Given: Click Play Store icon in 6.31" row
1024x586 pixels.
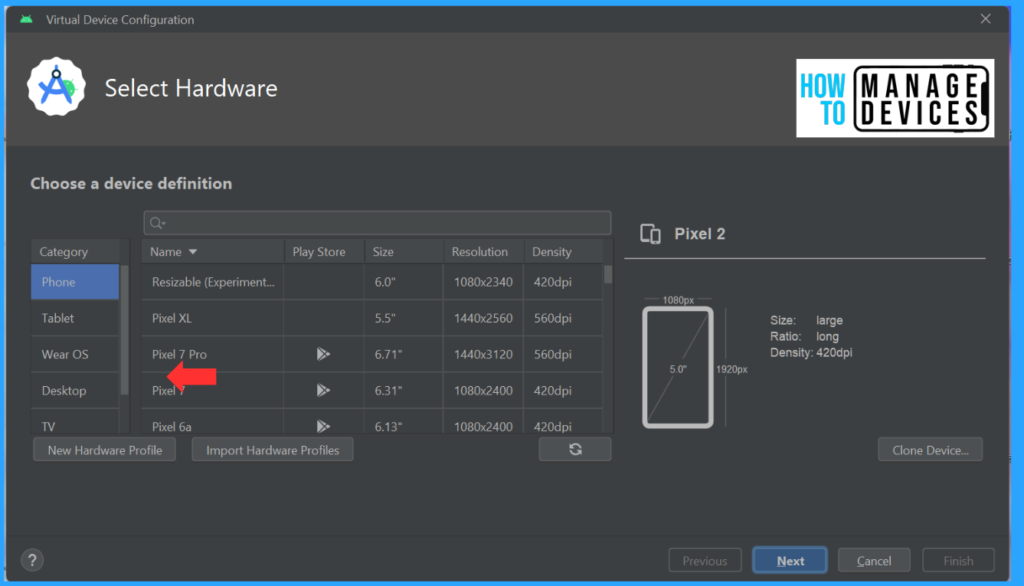Looking at the screenshot, I should pos(323,390).
